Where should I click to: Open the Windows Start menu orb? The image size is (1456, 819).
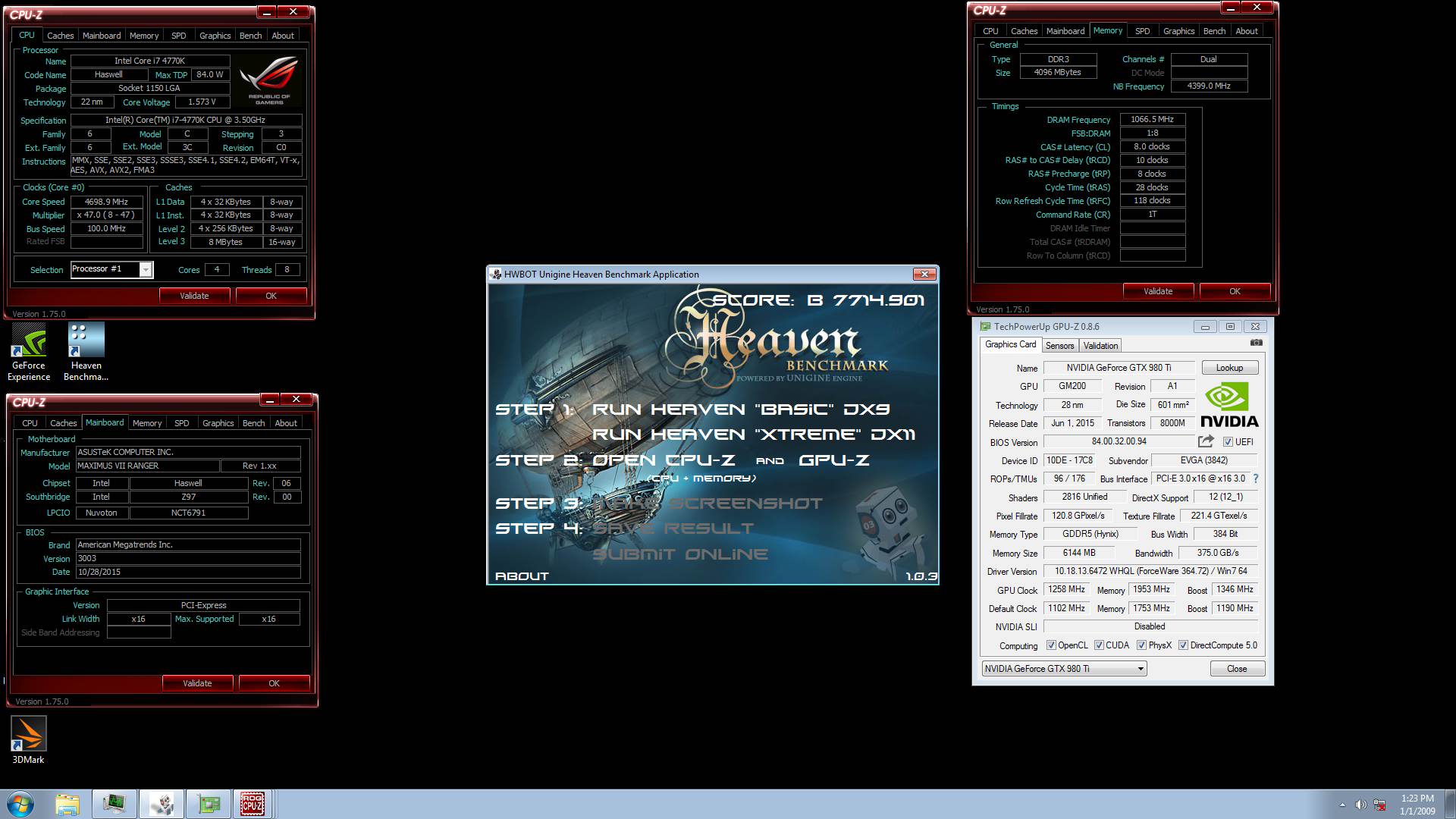(x=19, y=804)
